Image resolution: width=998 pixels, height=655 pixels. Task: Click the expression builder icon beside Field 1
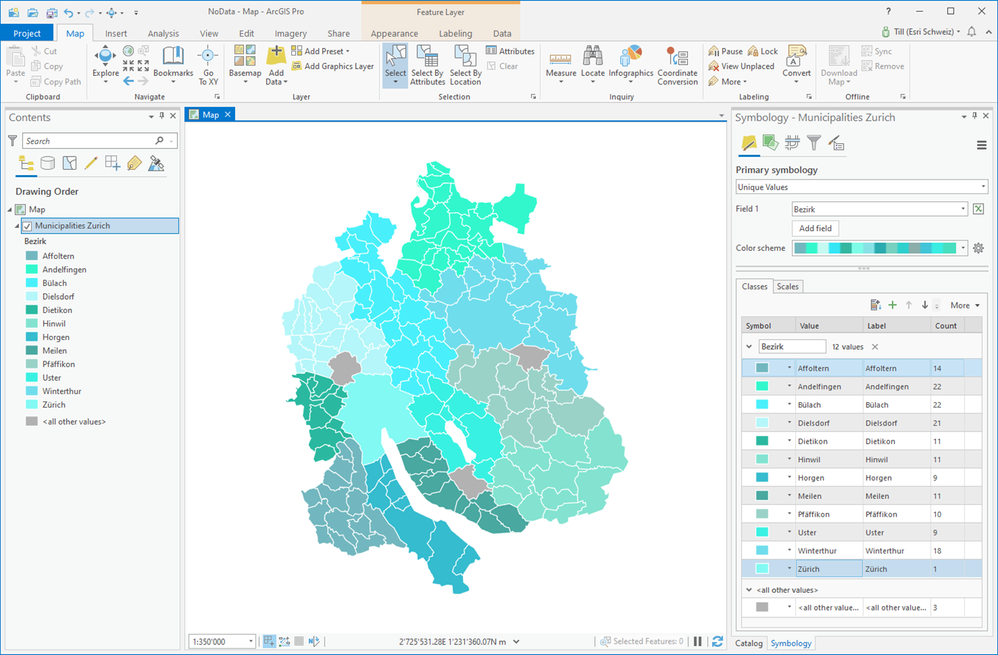tap(979, 209)
